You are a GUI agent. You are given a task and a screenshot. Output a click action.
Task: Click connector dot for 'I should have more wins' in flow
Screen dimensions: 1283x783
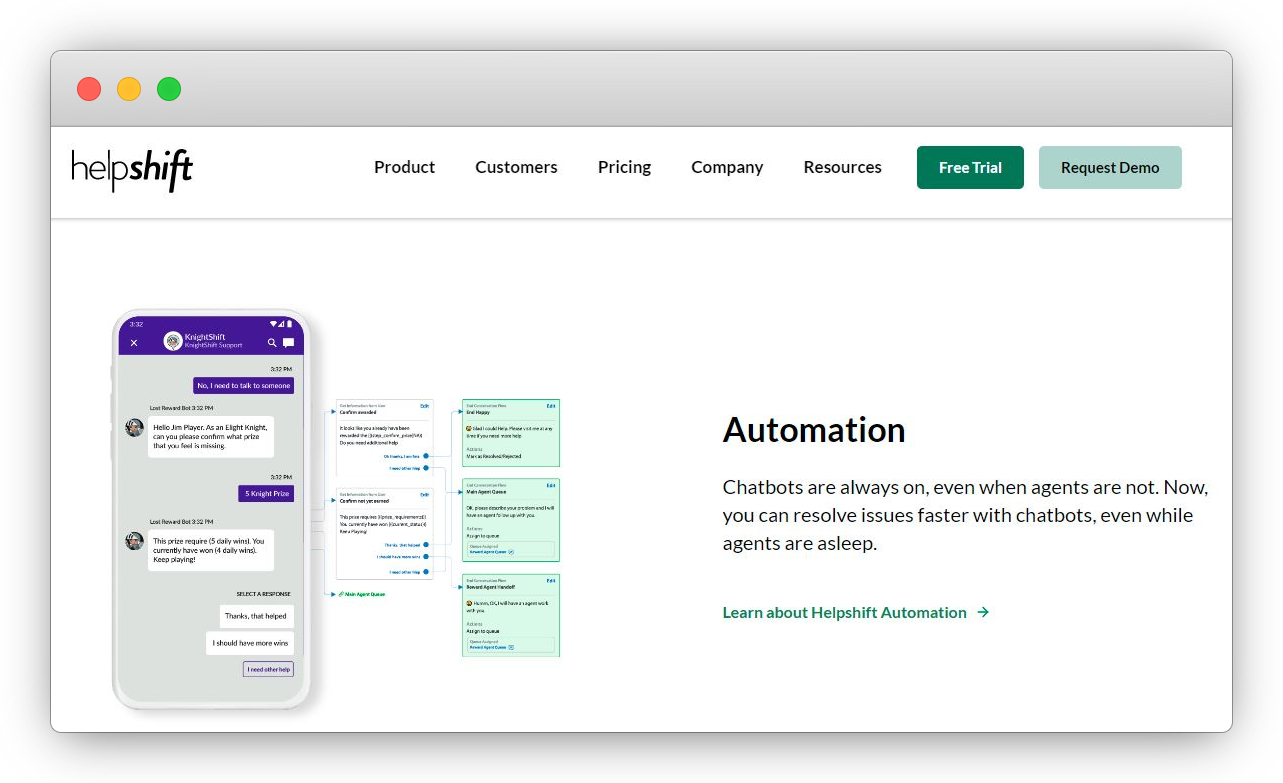click(426, 557)
